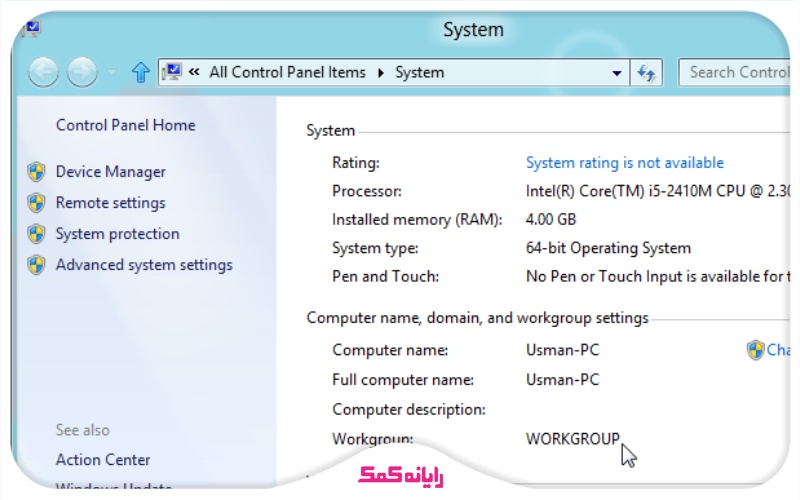Click the shield icon beside Remote settings
This screenshot has height=500, width=800.
click(37, 203)
